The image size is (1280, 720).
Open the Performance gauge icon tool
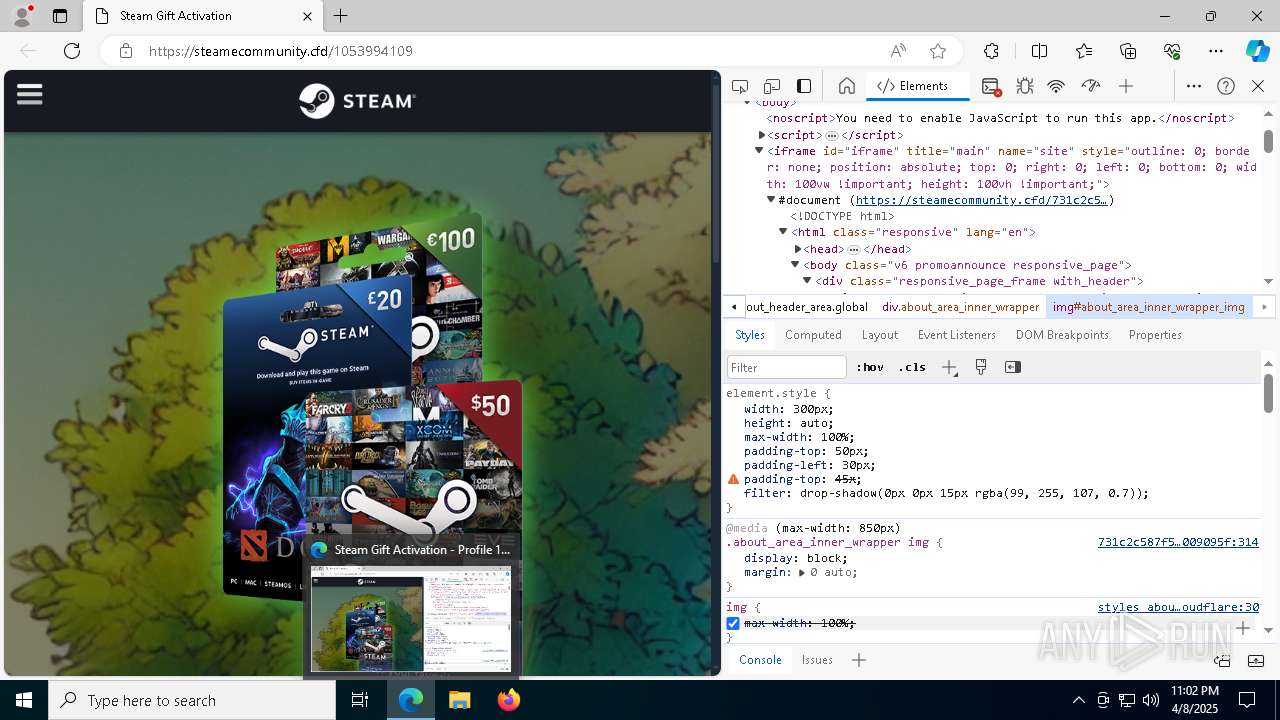point(1091,86)
